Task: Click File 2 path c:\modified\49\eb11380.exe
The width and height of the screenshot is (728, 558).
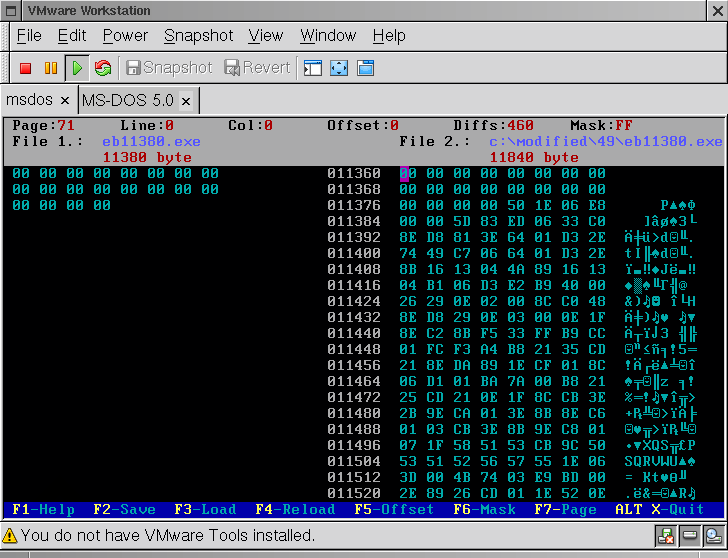Action: click(606, 142)
